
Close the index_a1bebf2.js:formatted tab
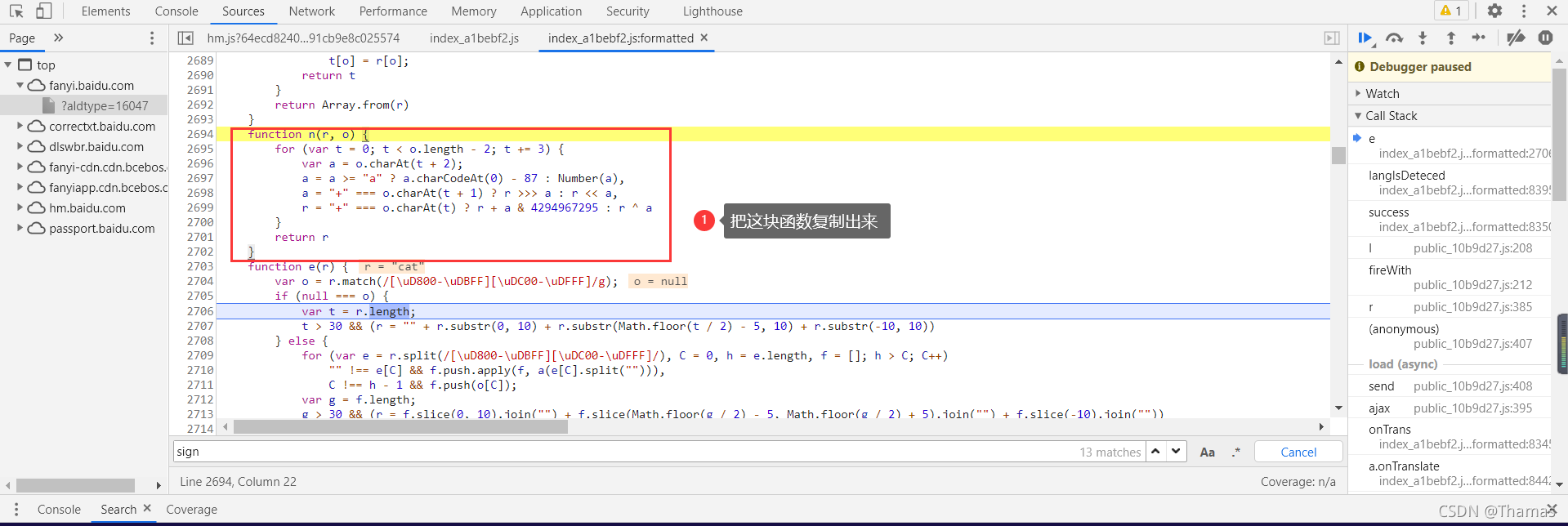tap(704, 38)
